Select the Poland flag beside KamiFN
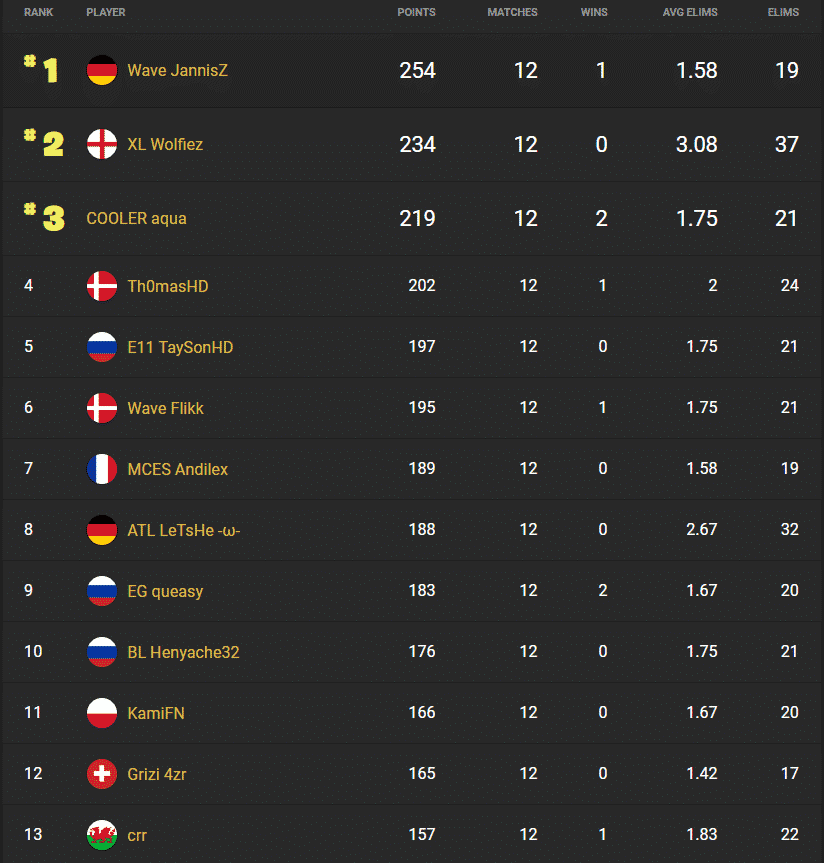 coord(101,712)
